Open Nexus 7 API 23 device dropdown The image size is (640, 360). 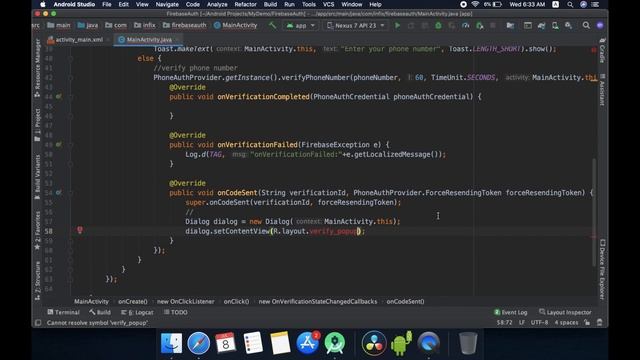pyautogui.click(x=356, y=25)
